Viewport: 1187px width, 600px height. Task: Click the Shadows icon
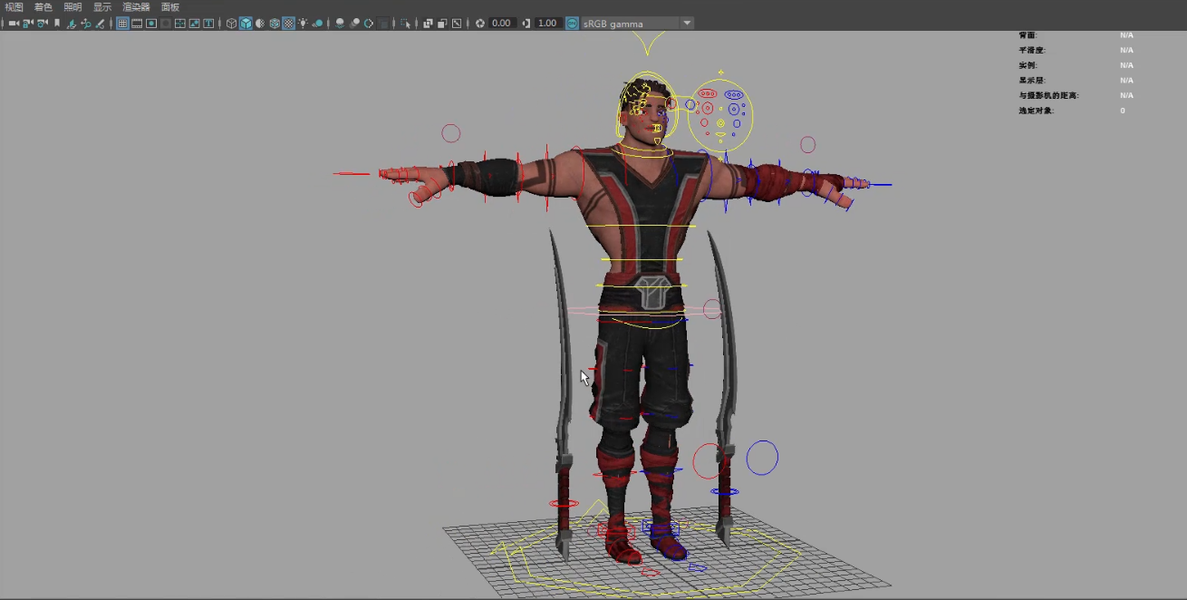click(318, 23)
